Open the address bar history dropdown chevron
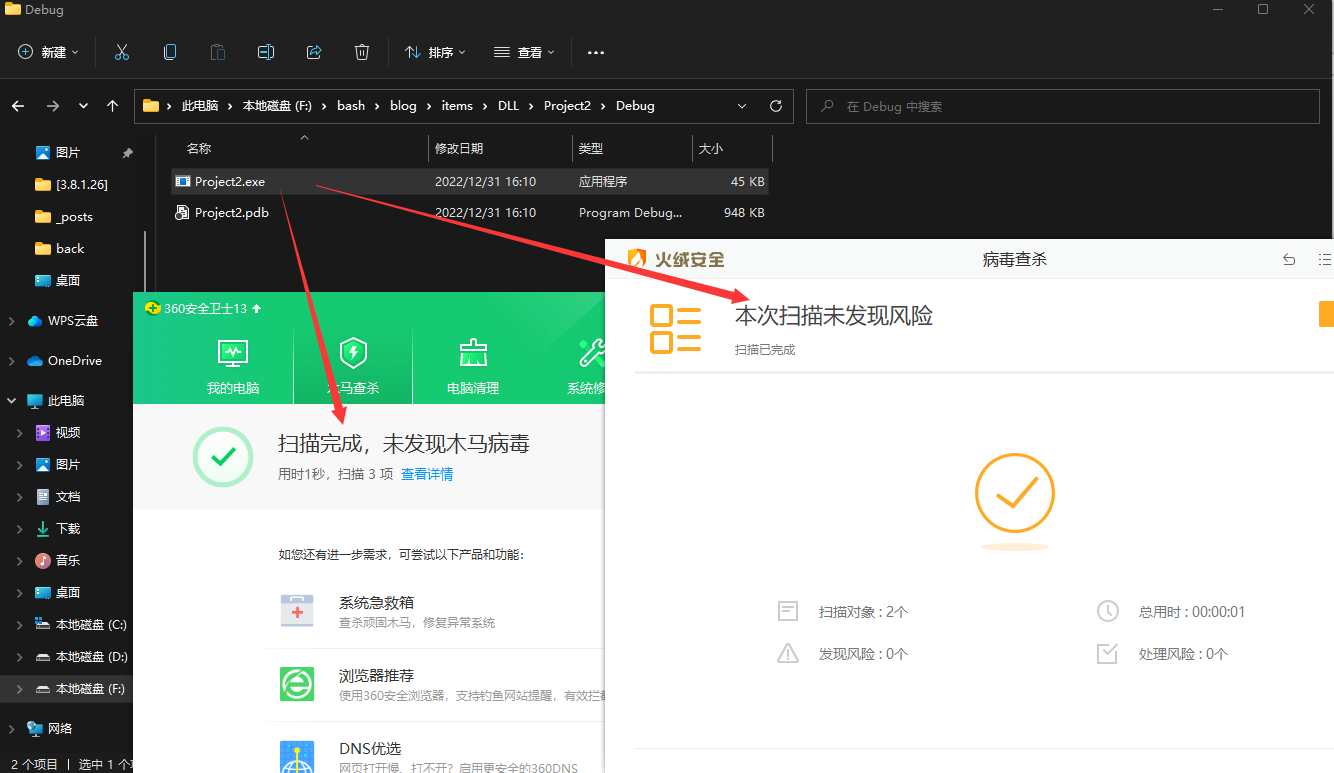This screenshot has height=773, width=1334. [x=742, y=106]
